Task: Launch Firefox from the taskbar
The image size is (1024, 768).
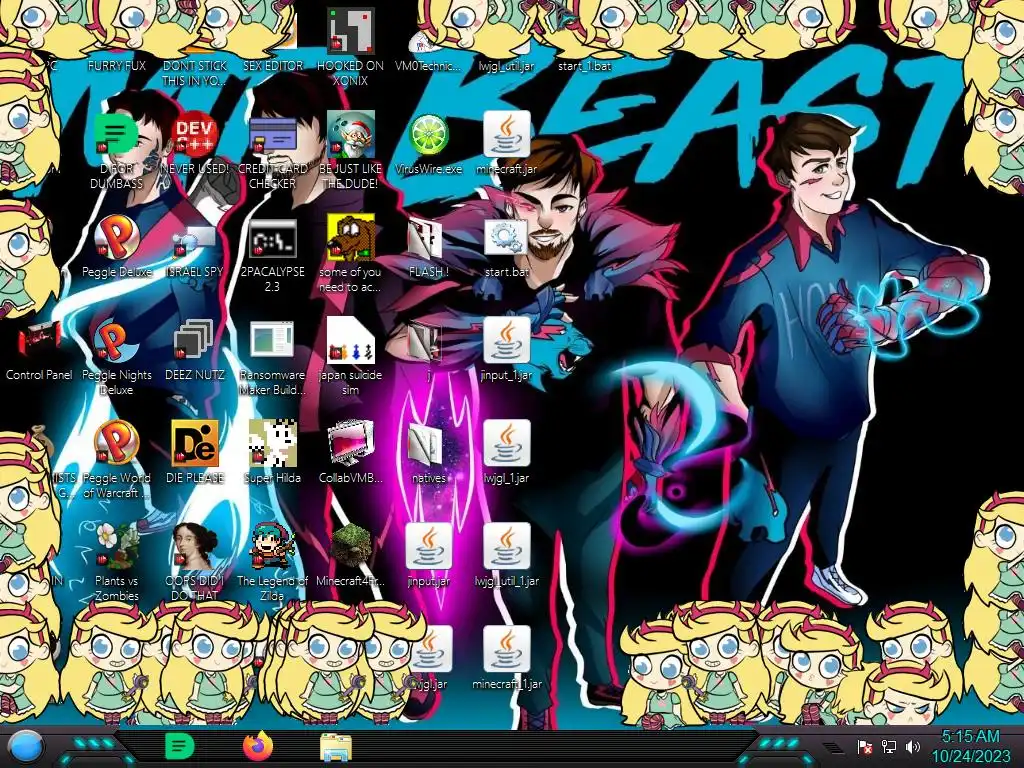Action: tap(257, 746)
